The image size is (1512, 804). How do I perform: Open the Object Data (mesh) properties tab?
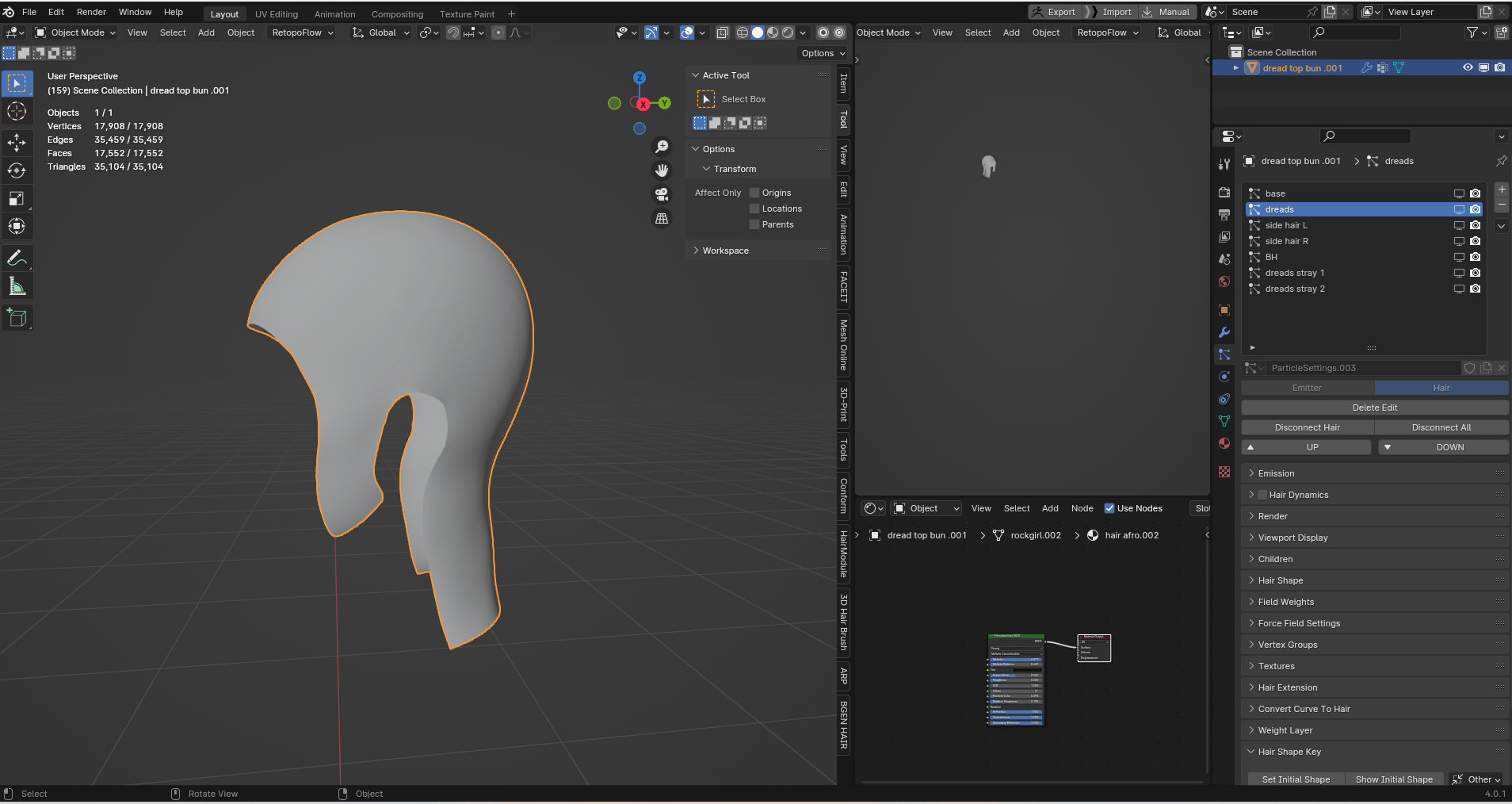pyautogui.click(x=1224, y=421)
